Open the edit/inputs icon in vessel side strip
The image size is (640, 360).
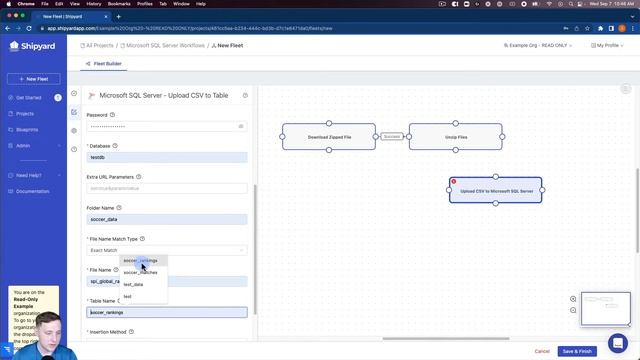click(x=74, y=112)
